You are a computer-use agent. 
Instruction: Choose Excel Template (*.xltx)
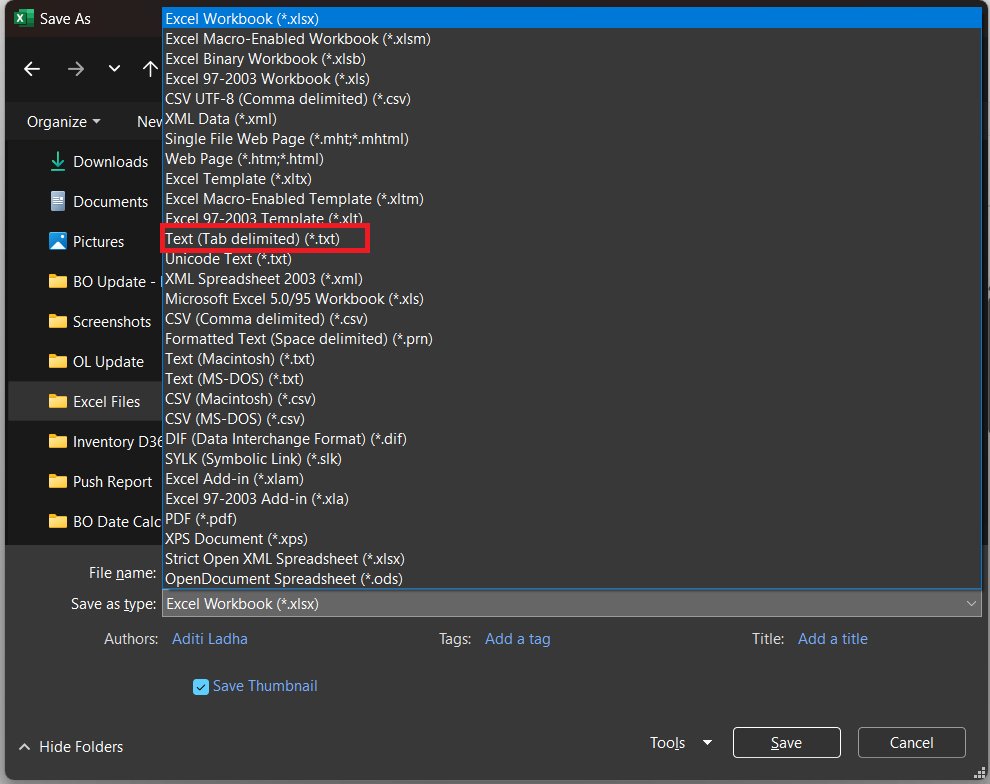[x=571, y=179]
